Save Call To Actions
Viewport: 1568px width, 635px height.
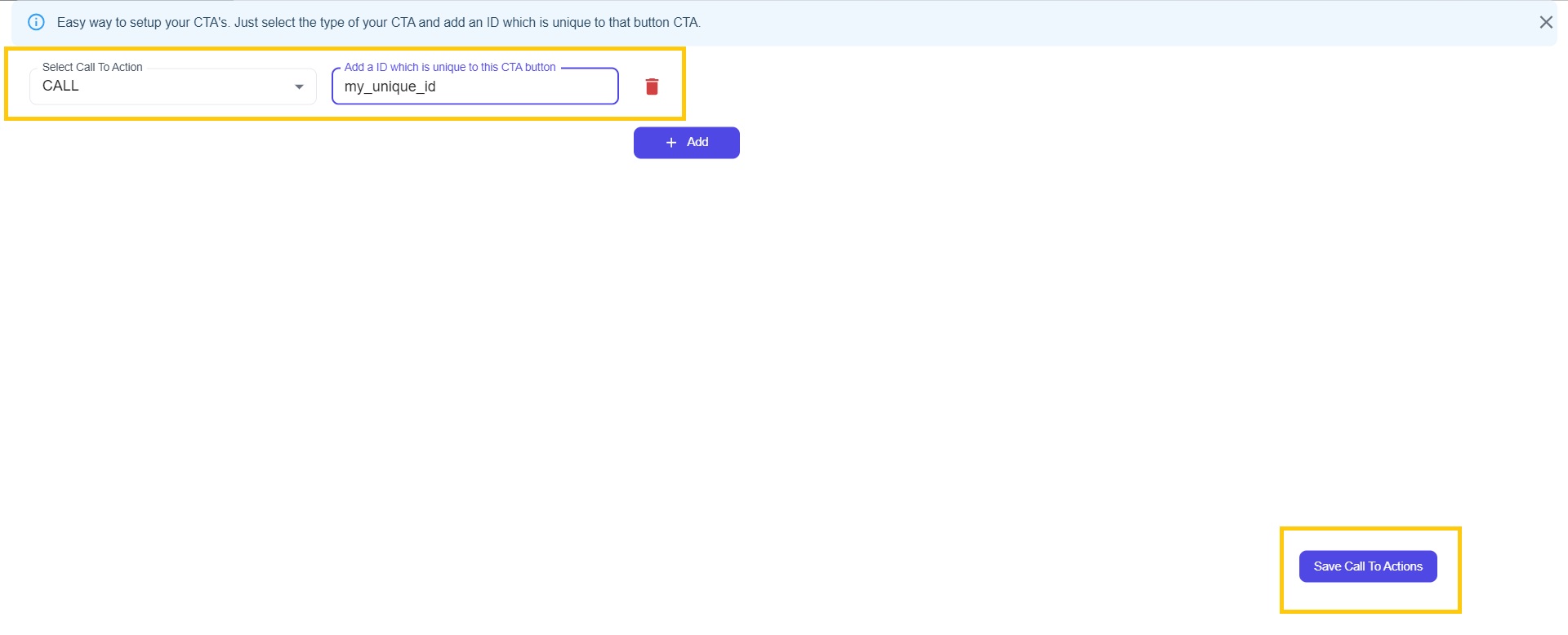[x=1368, y=566]
